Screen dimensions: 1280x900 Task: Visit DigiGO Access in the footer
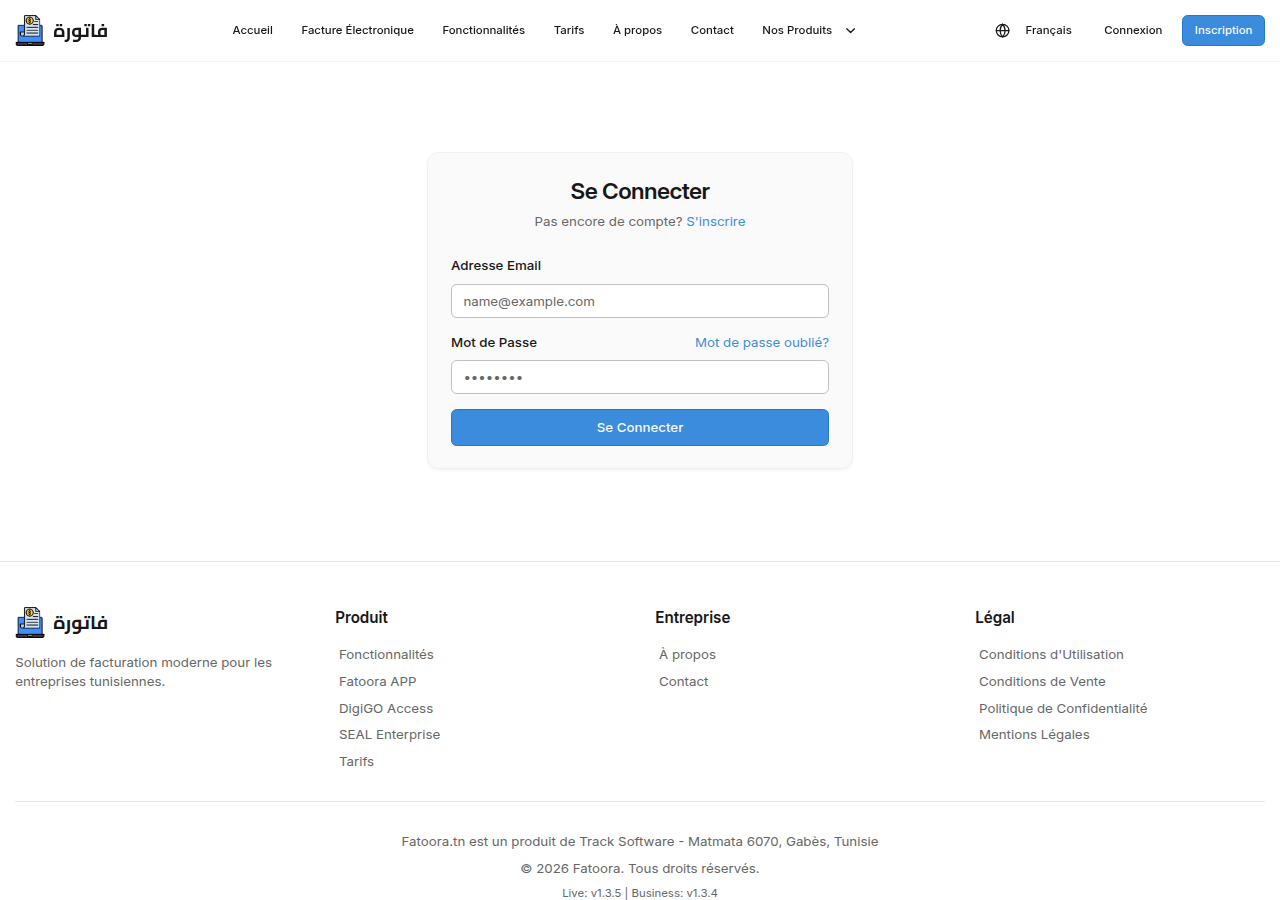(386, 708)
